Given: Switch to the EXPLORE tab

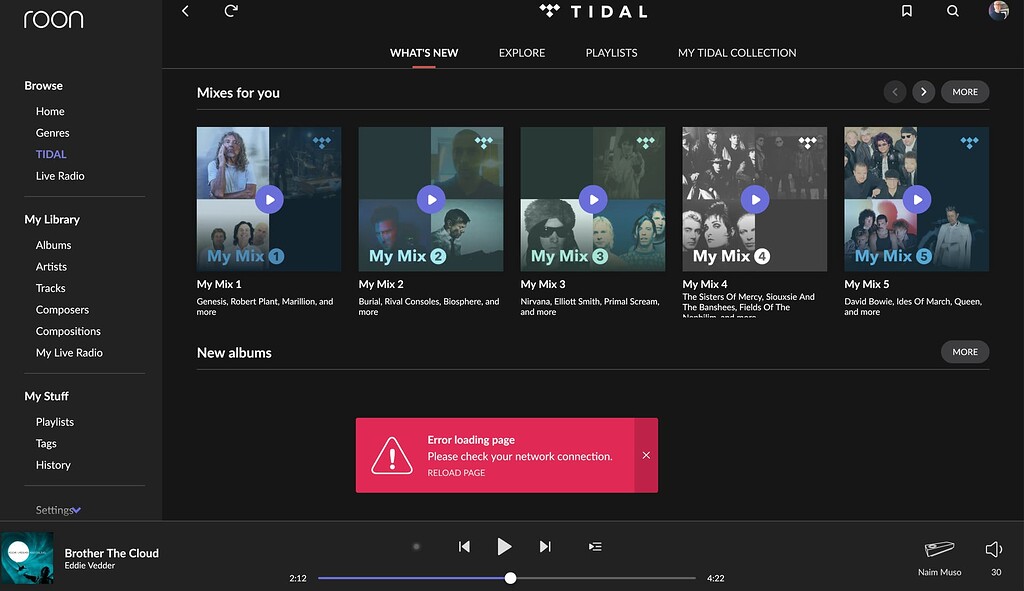Looking at the screenshot, I should (521, 52).
